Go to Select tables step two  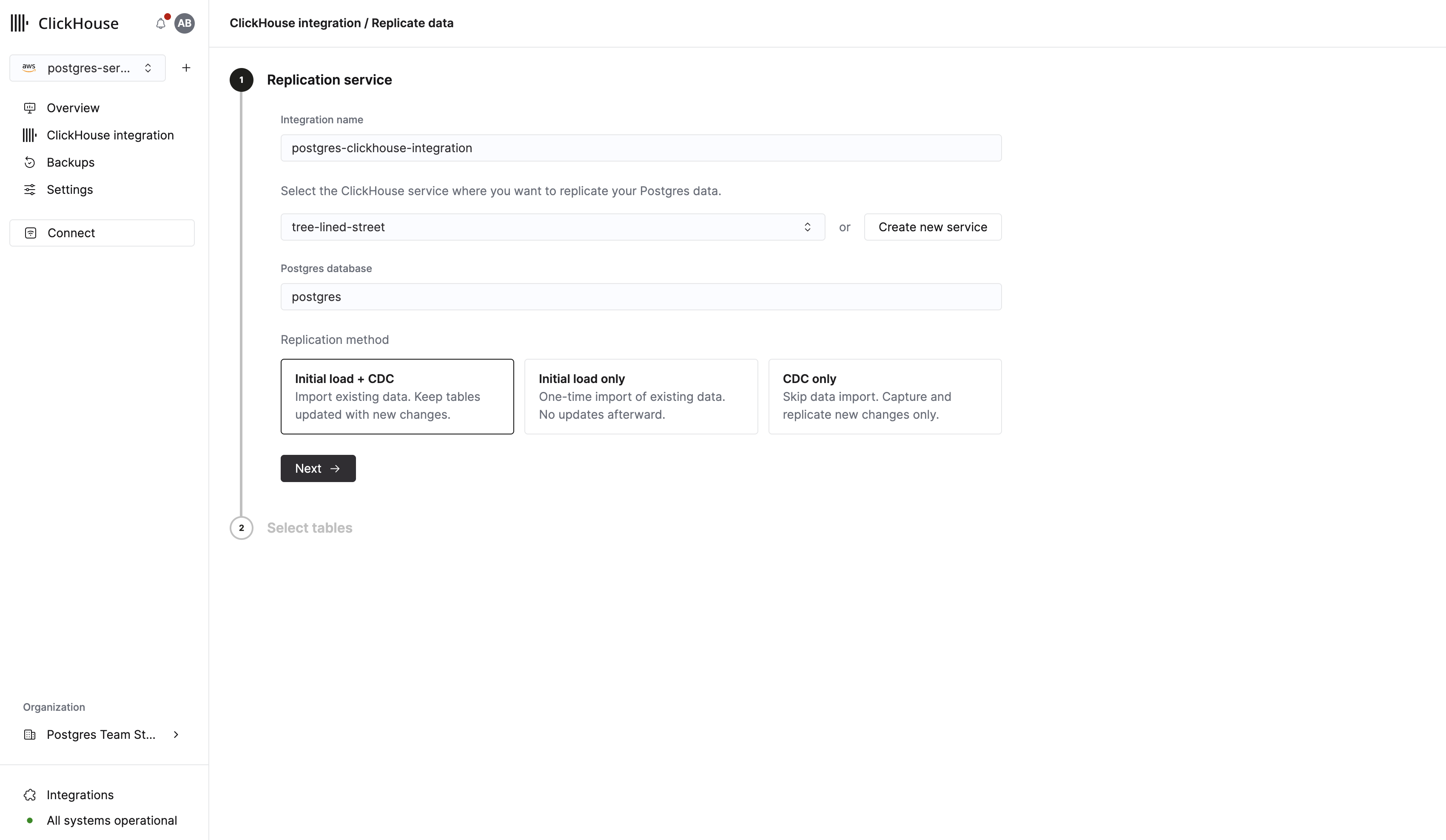click(x=309, y=528)
